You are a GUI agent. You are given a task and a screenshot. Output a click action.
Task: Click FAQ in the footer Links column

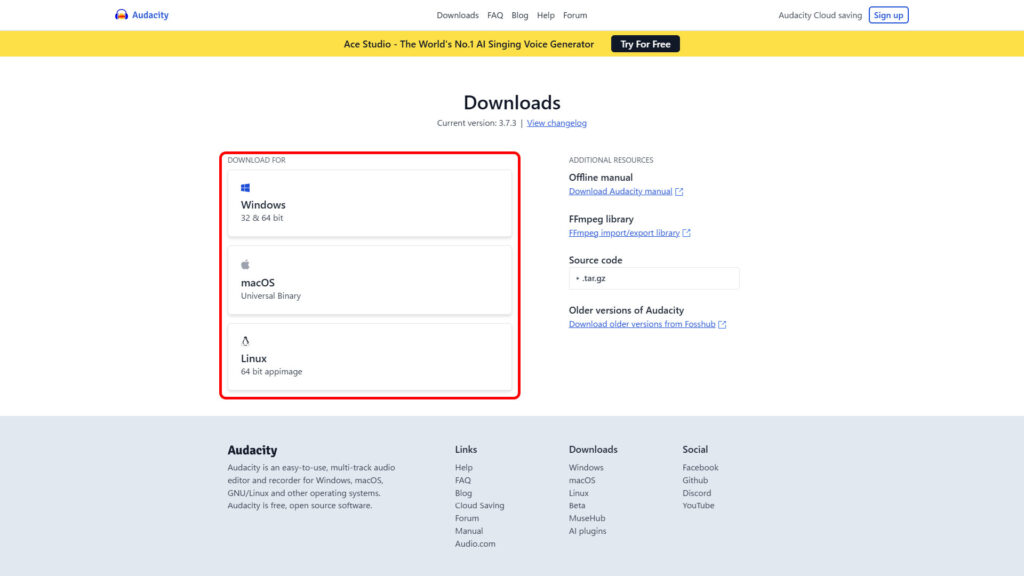(463, 480)
